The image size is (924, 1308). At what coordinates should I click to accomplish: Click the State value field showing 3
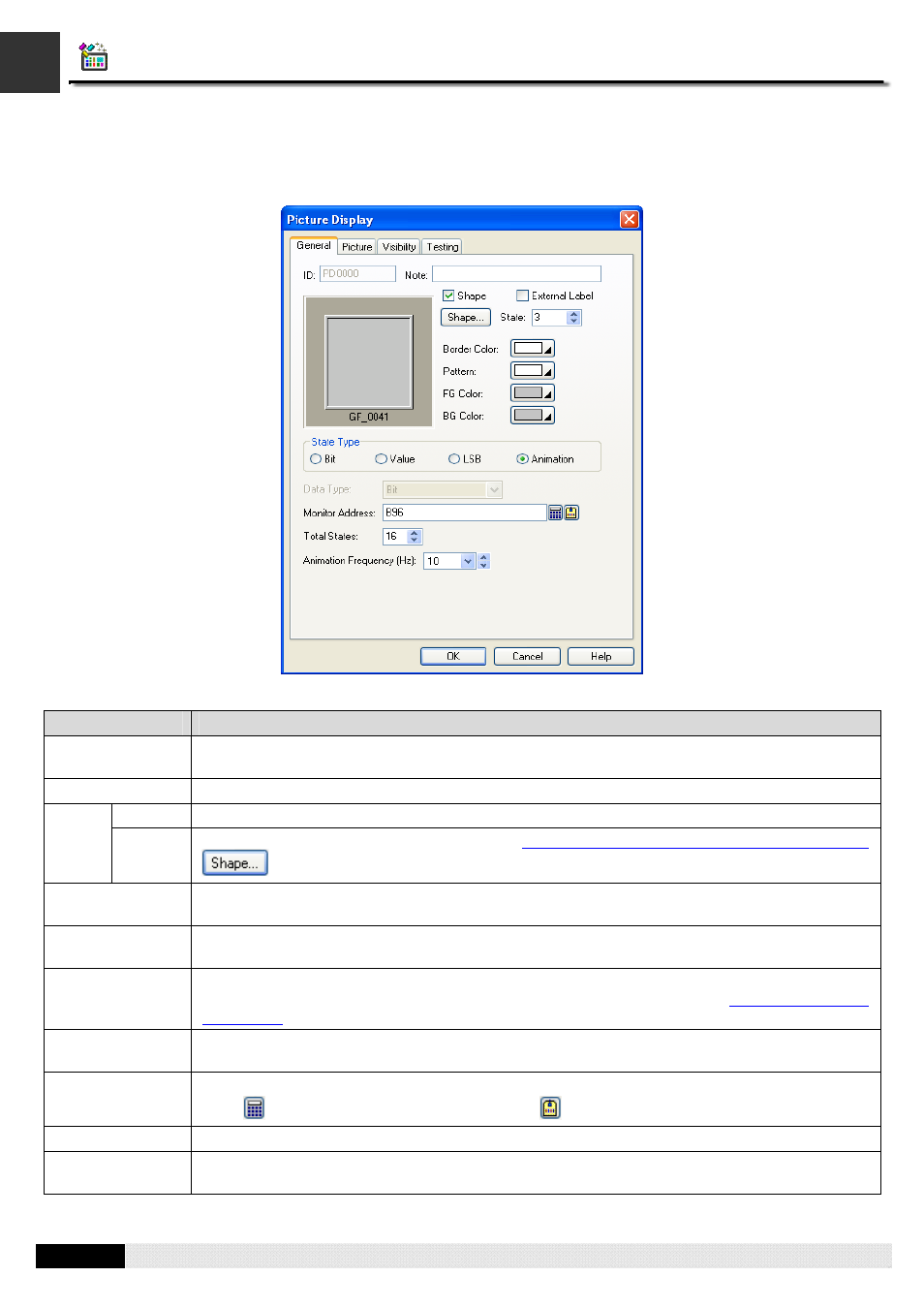pos(549,318)
